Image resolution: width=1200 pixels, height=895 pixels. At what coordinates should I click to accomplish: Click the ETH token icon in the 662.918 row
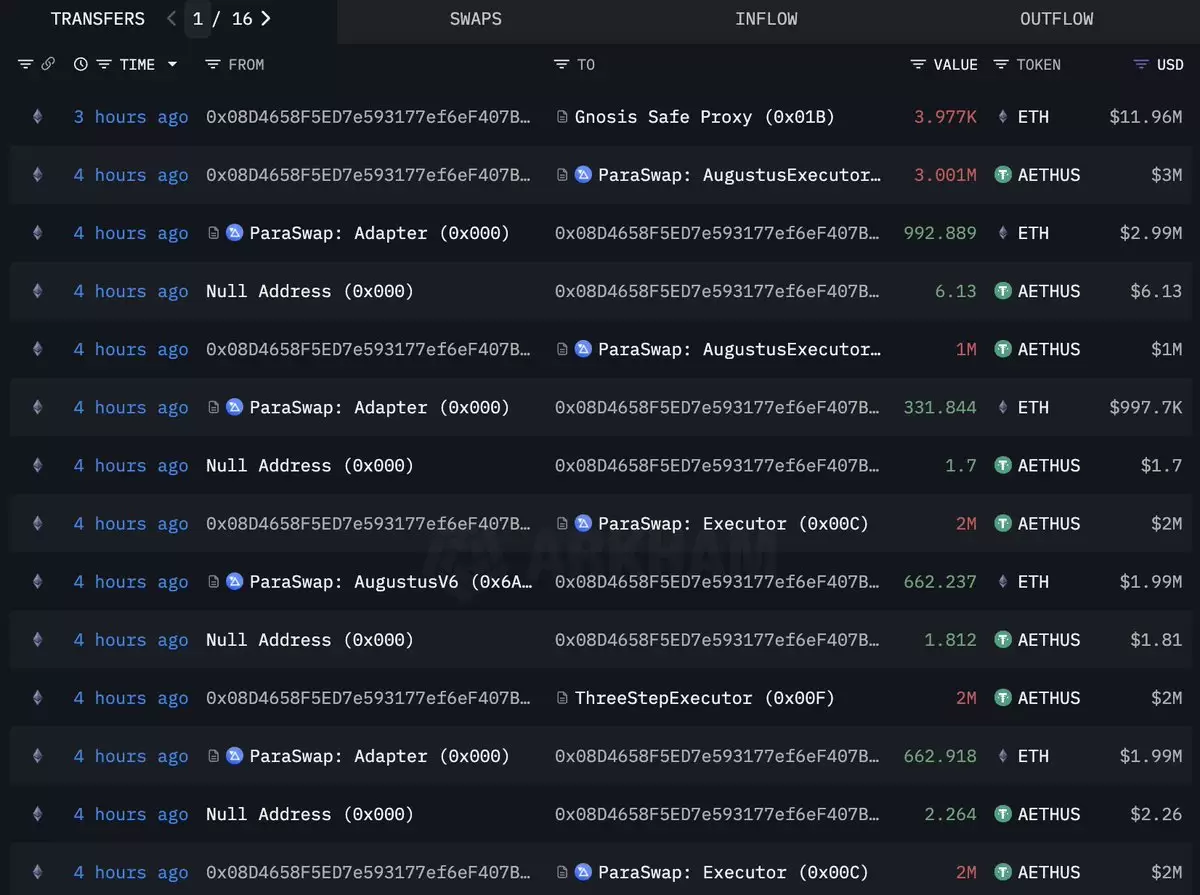(x=1003, y=756)
